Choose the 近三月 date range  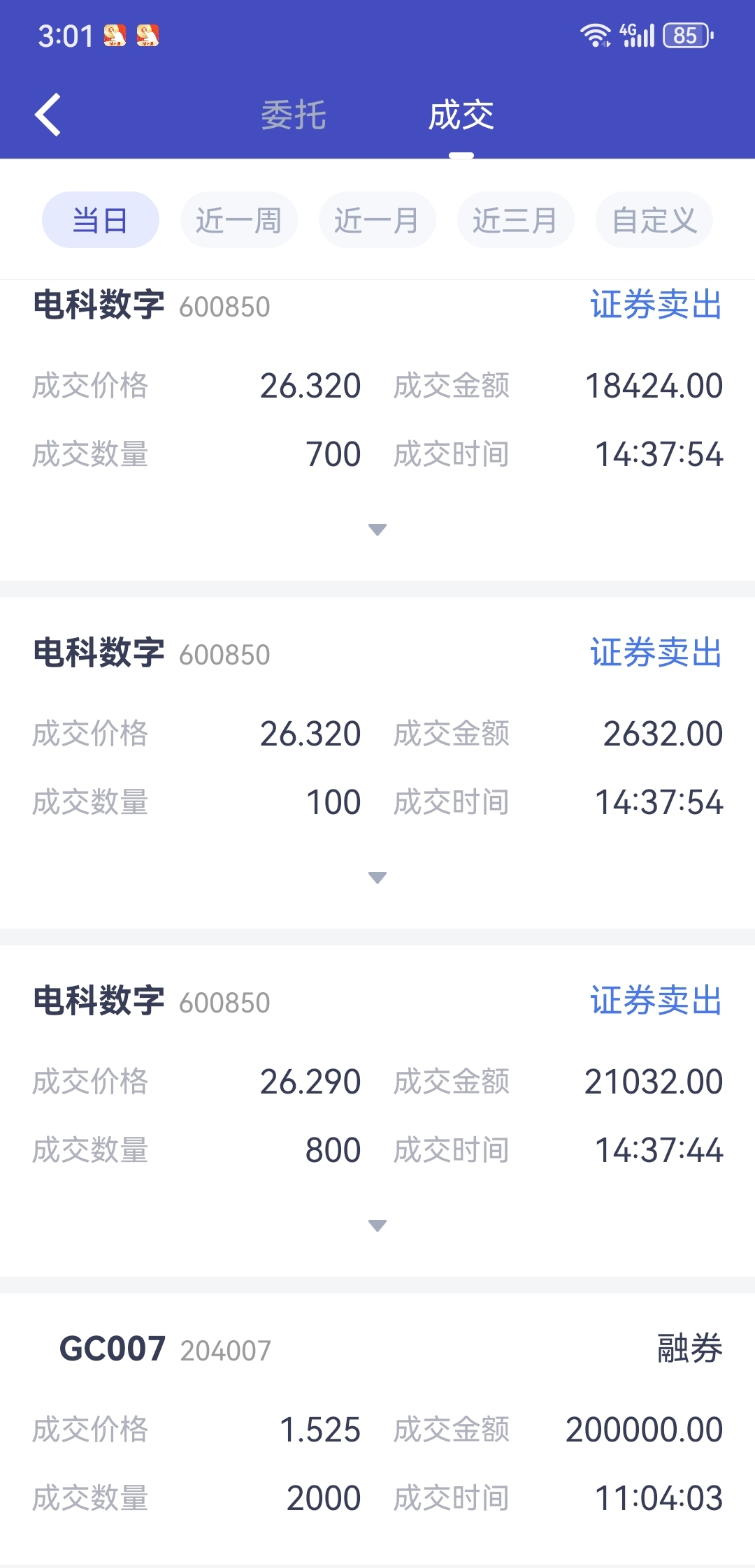pos(516,220)
